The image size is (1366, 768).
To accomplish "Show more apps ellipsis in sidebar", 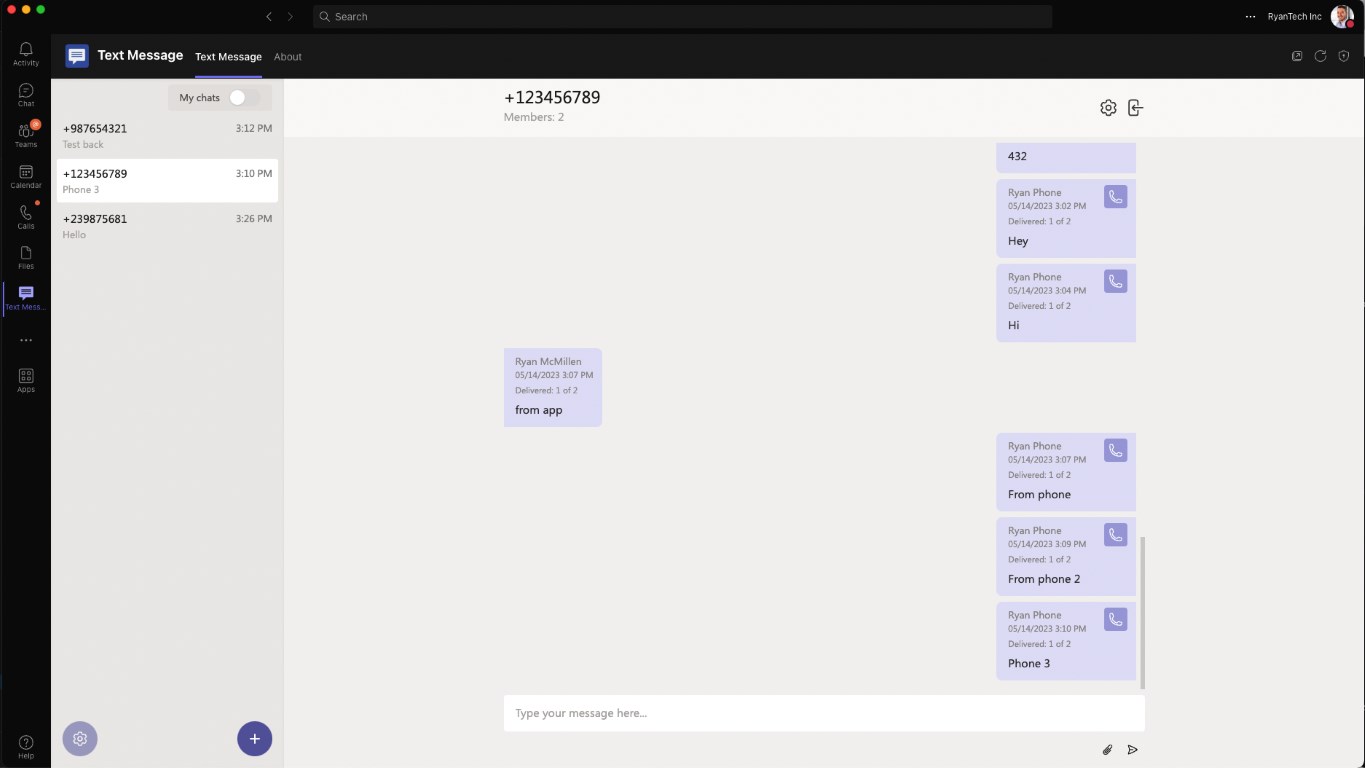I will 26,340.
